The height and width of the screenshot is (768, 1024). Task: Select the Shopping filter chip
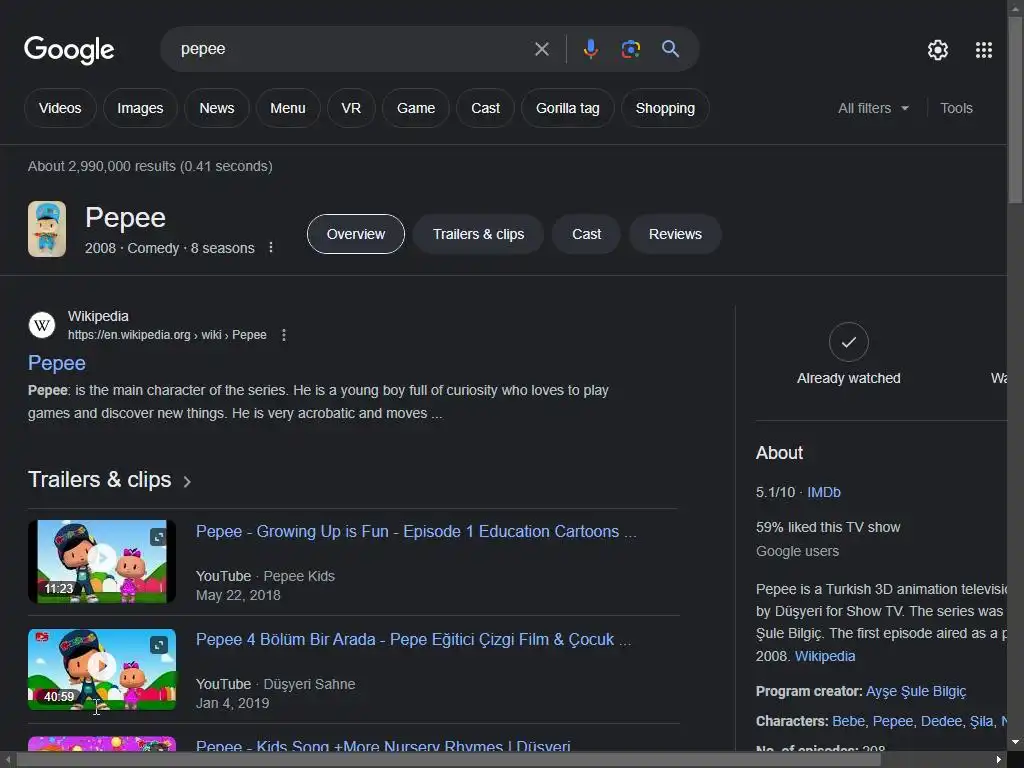(665, 108)
